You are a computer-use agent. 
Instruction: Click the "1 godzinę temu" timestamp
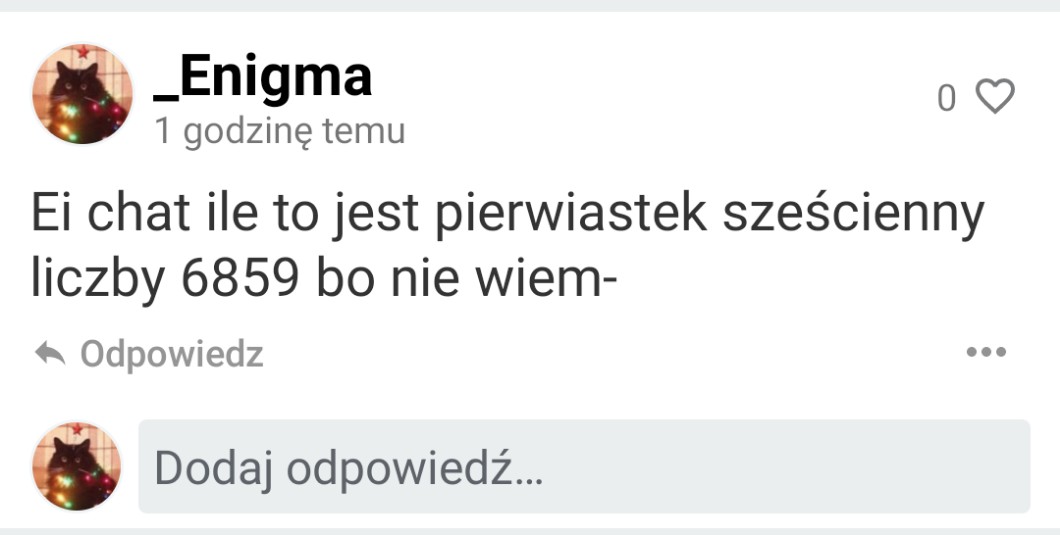pyautogui.click(x=280, y=131)
